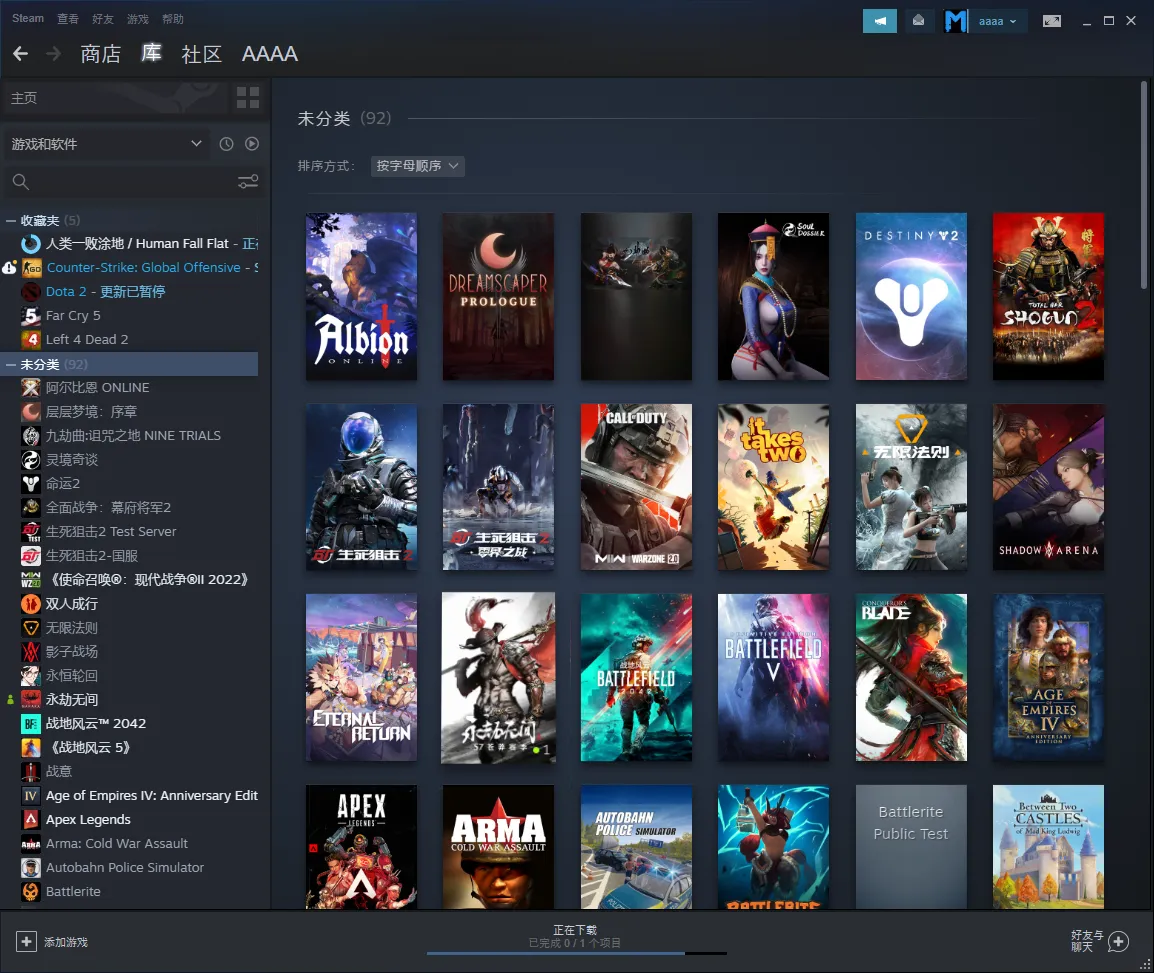
Task: Open the inbox envelope icon
Action: (918, 21)
